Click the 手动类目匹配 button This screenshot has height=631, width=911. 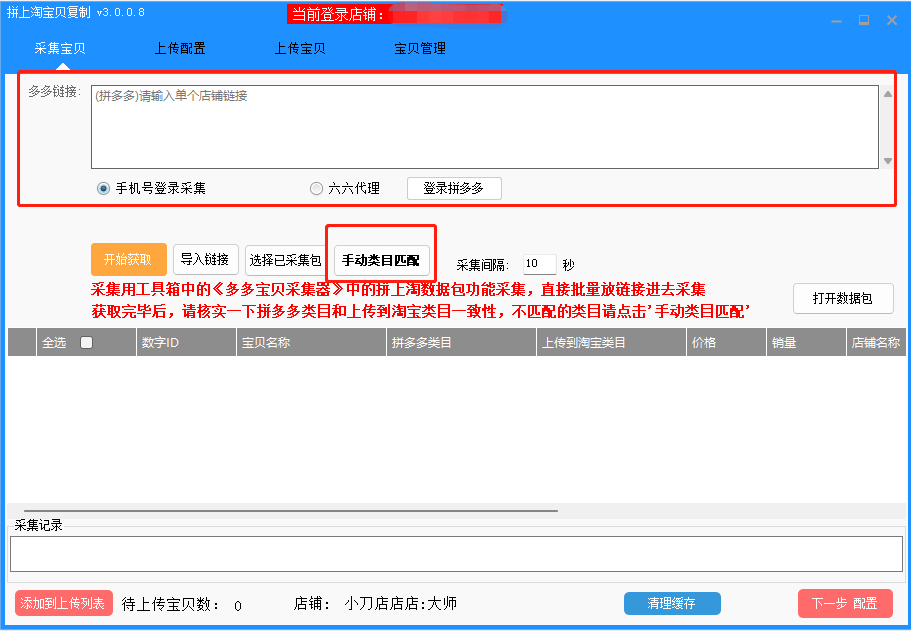click(x=381, y=260)
